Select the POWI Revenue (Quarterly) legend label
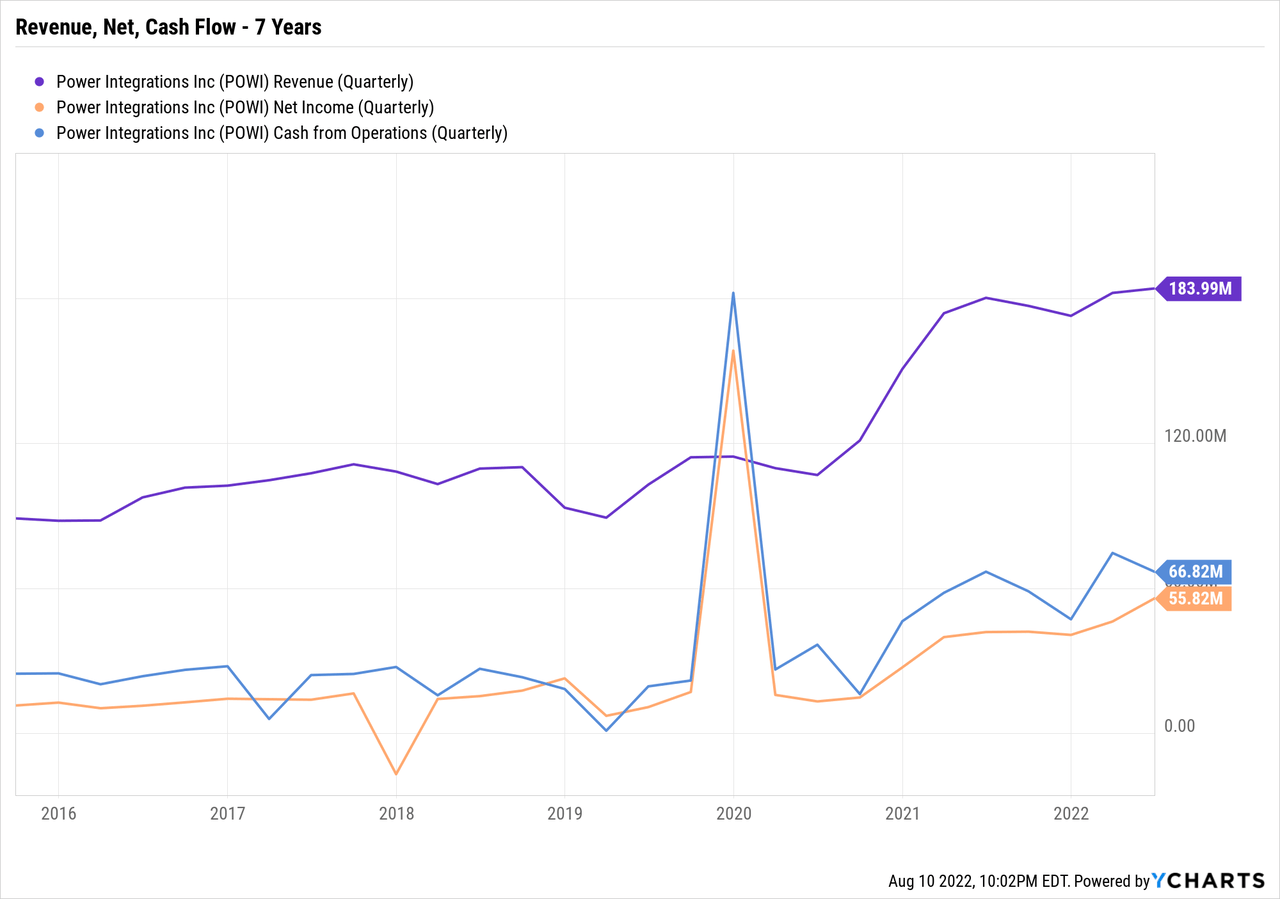 click(x=235, y=82)
